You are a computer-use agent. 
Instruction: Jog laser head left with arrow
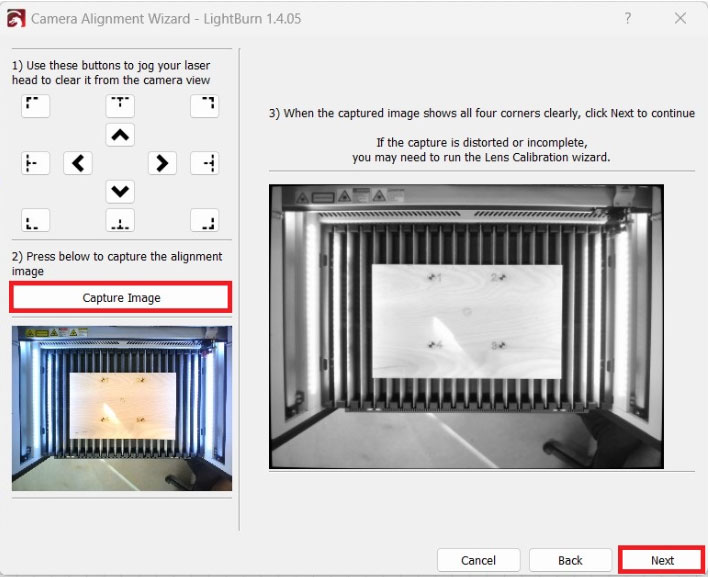coord(78,163)
